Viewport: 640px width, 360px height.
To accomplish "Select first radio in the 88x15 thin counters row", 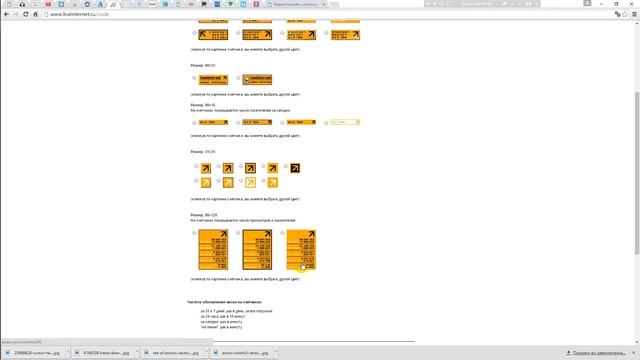I will tap(194, 122).
